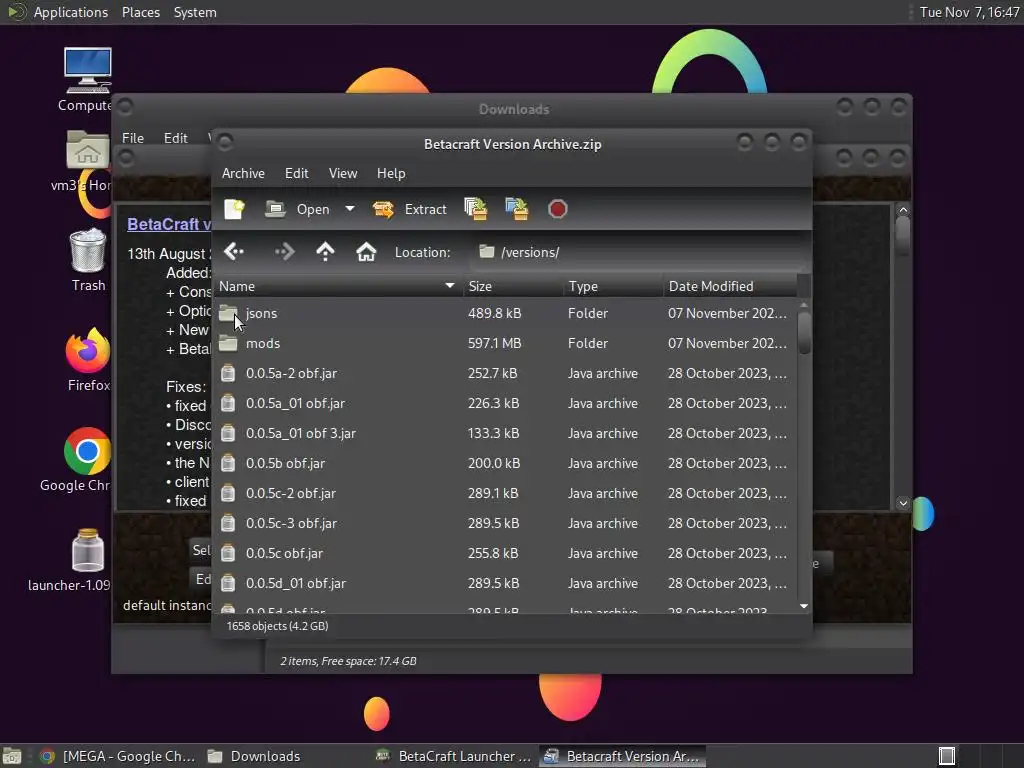Go to archive home location

click(366, 251)
